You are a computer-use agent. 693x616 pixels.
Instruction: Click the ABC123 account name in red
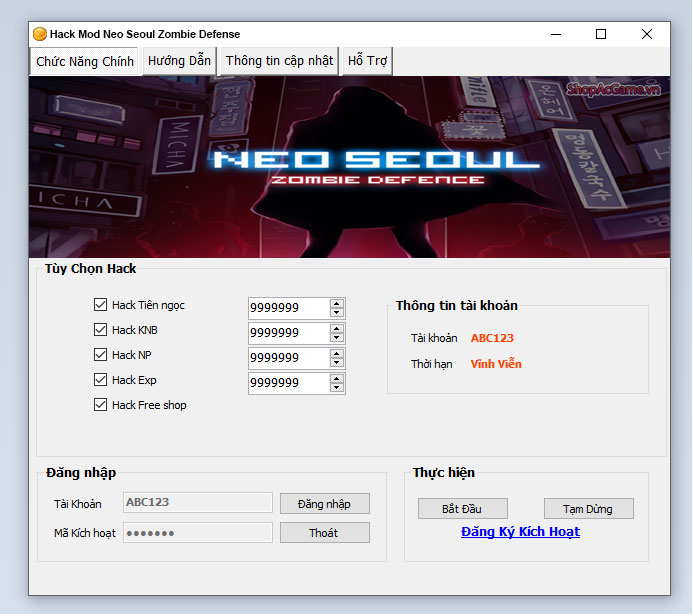492,338
